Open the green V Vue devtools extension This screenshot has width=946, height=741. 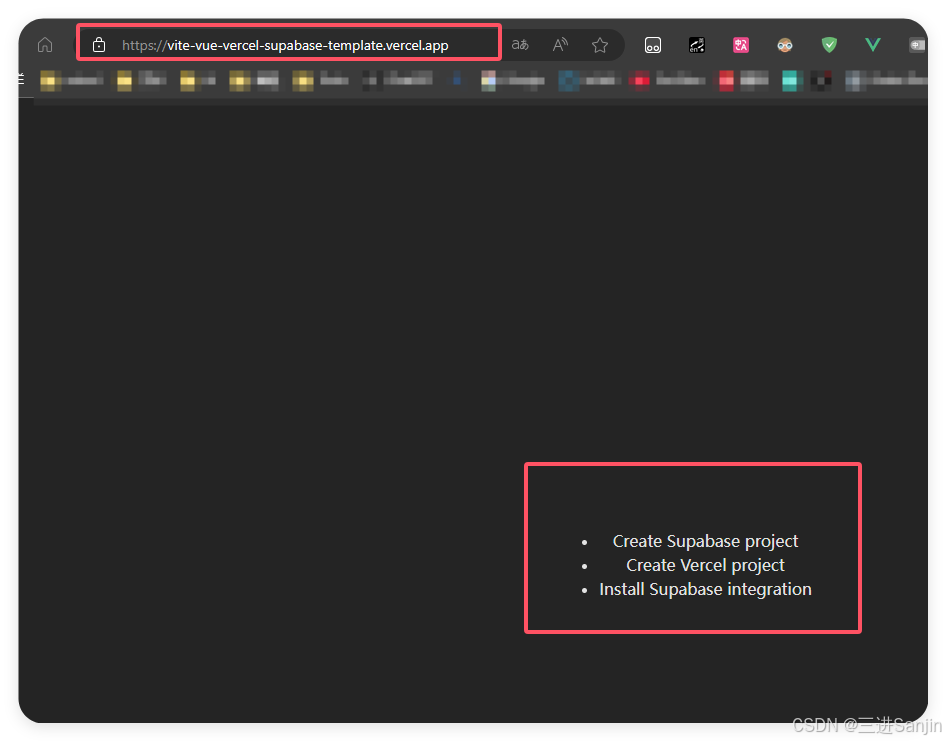coord(873,45)
